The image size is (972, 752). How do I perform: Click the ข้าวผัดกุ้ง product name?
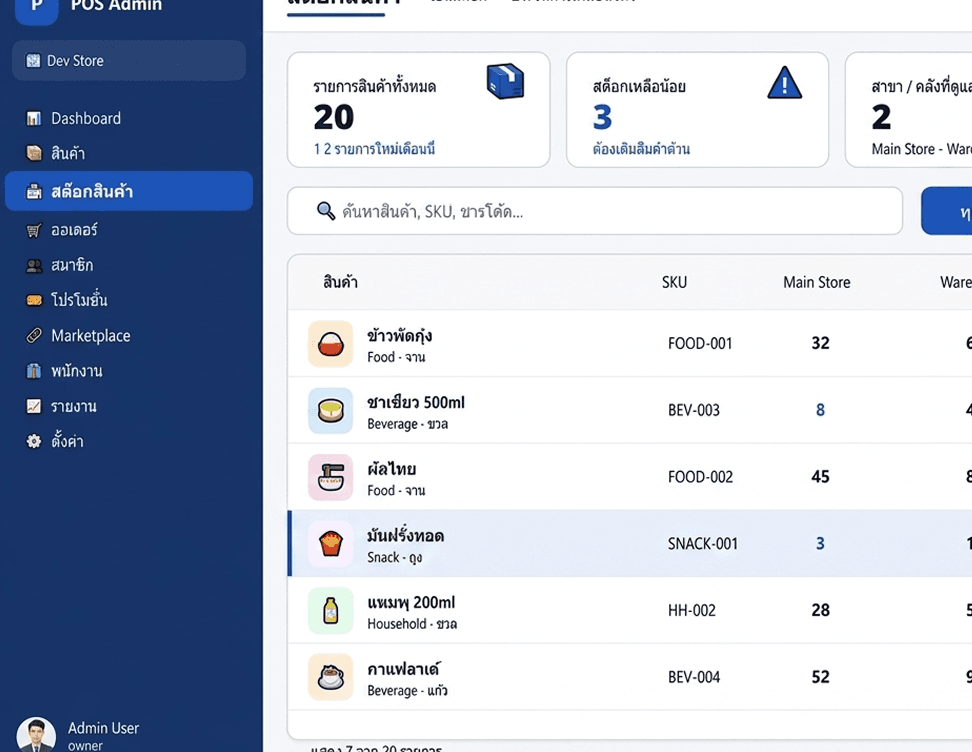click(399, 336)
